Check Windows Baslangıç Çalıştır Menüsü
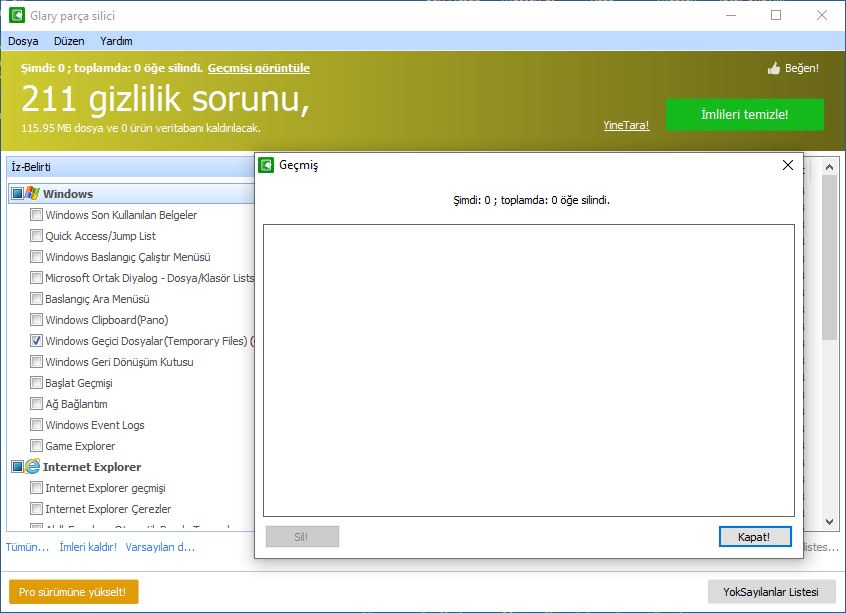Image resolution: width=846 pixels, height=613 pixels. tap(36, 256)
